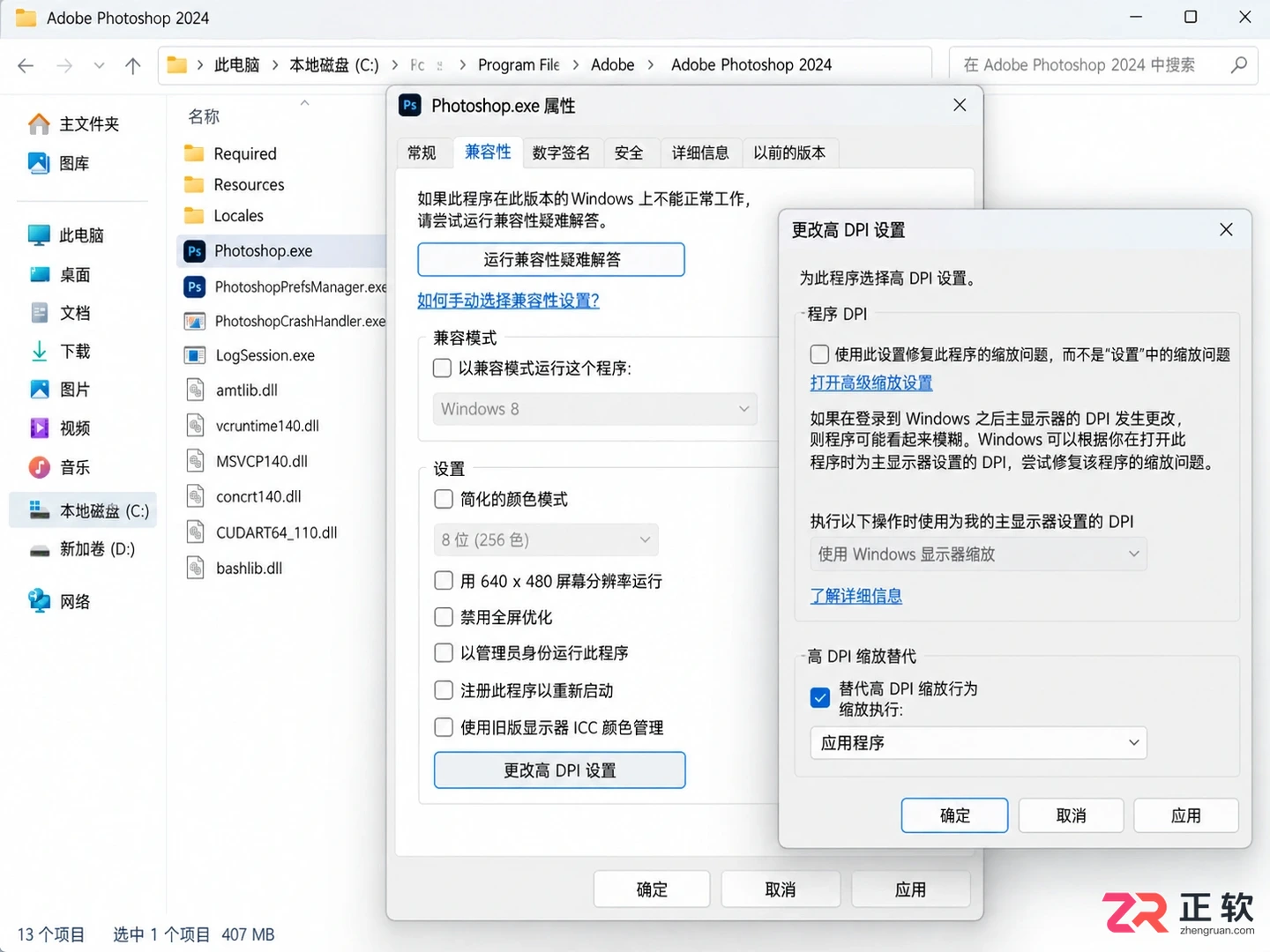Select concrt140.dll in the file list
The width and height of the screenshot is (1270, 952).
tap(243, 497)
